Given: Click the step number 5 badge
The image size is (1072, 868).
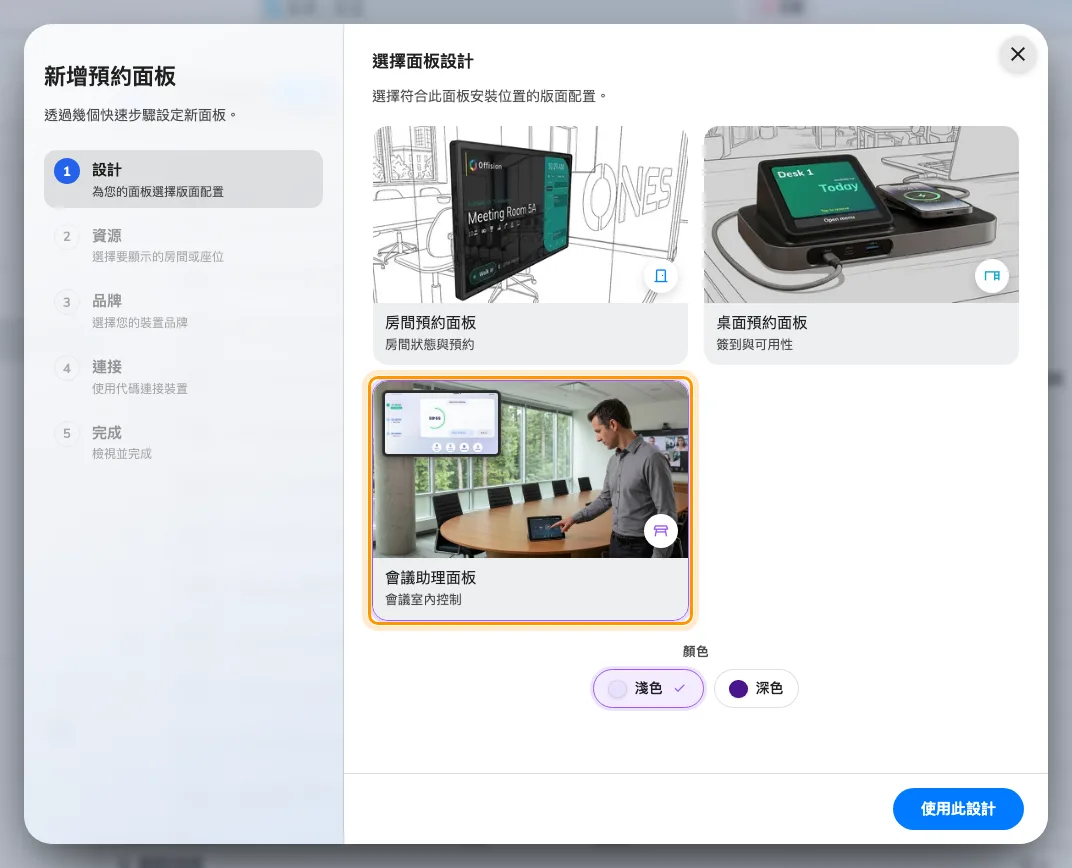Looking at the screenshot, I should 67,433.
